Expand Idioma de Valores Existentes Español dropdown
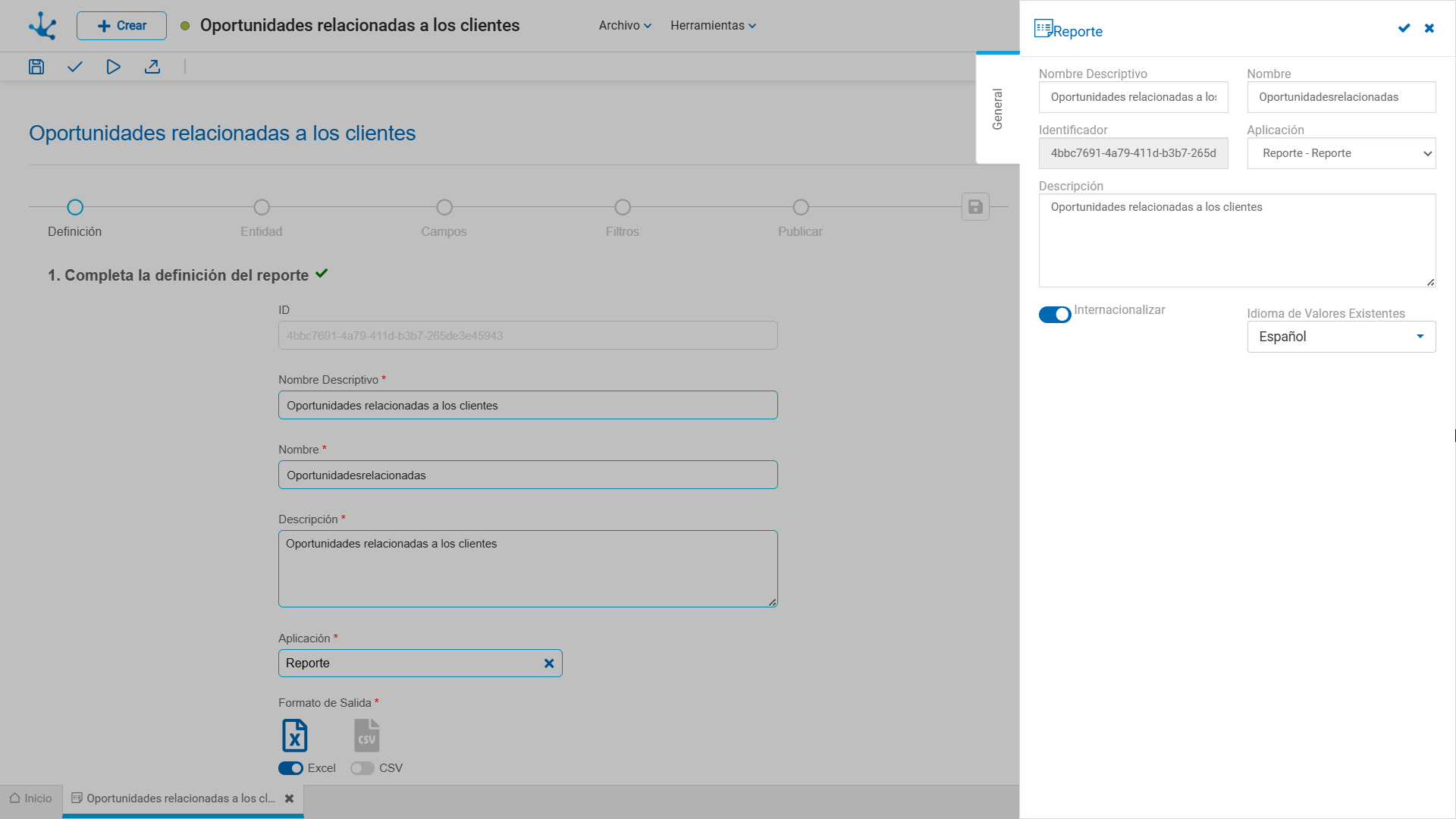This screenshot has width=1456, height=819. click(x=1341, y=337)
